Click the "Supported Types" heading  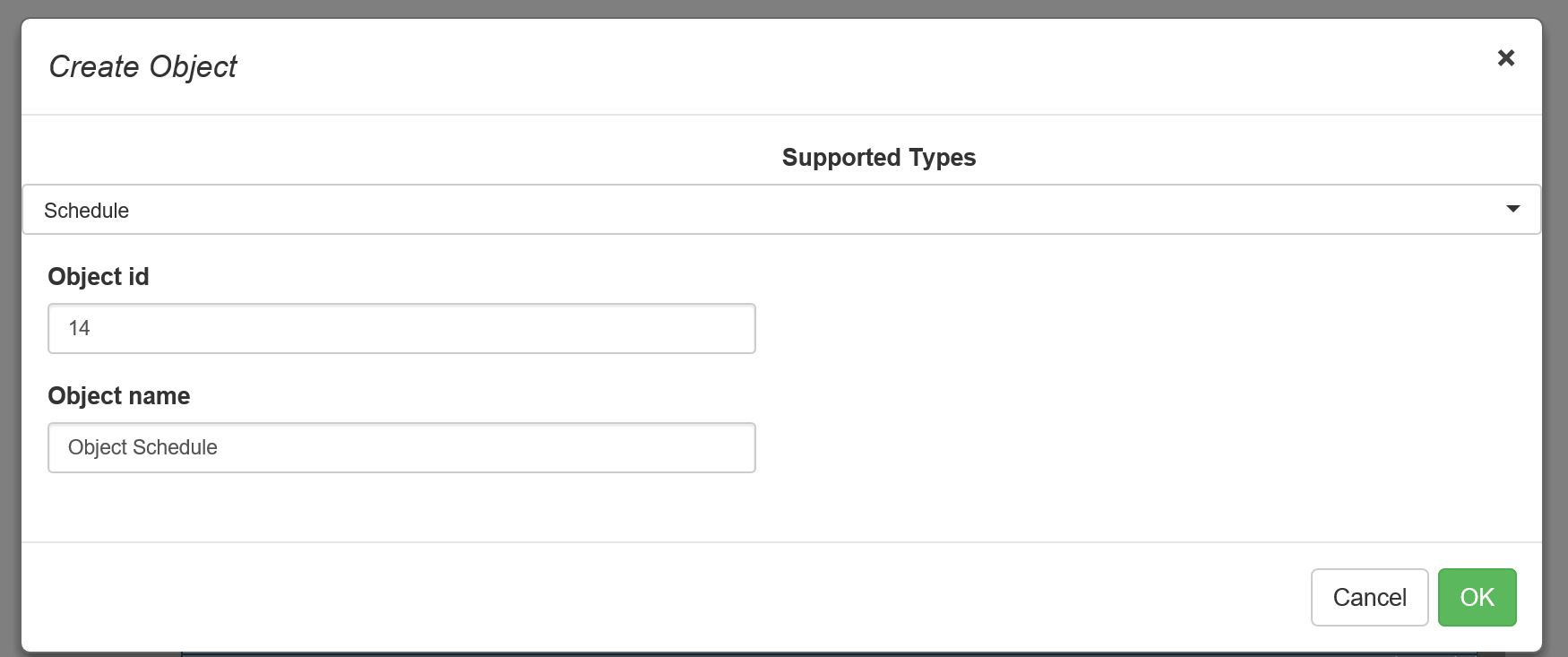pyautogui.click(x=878, y=158)
